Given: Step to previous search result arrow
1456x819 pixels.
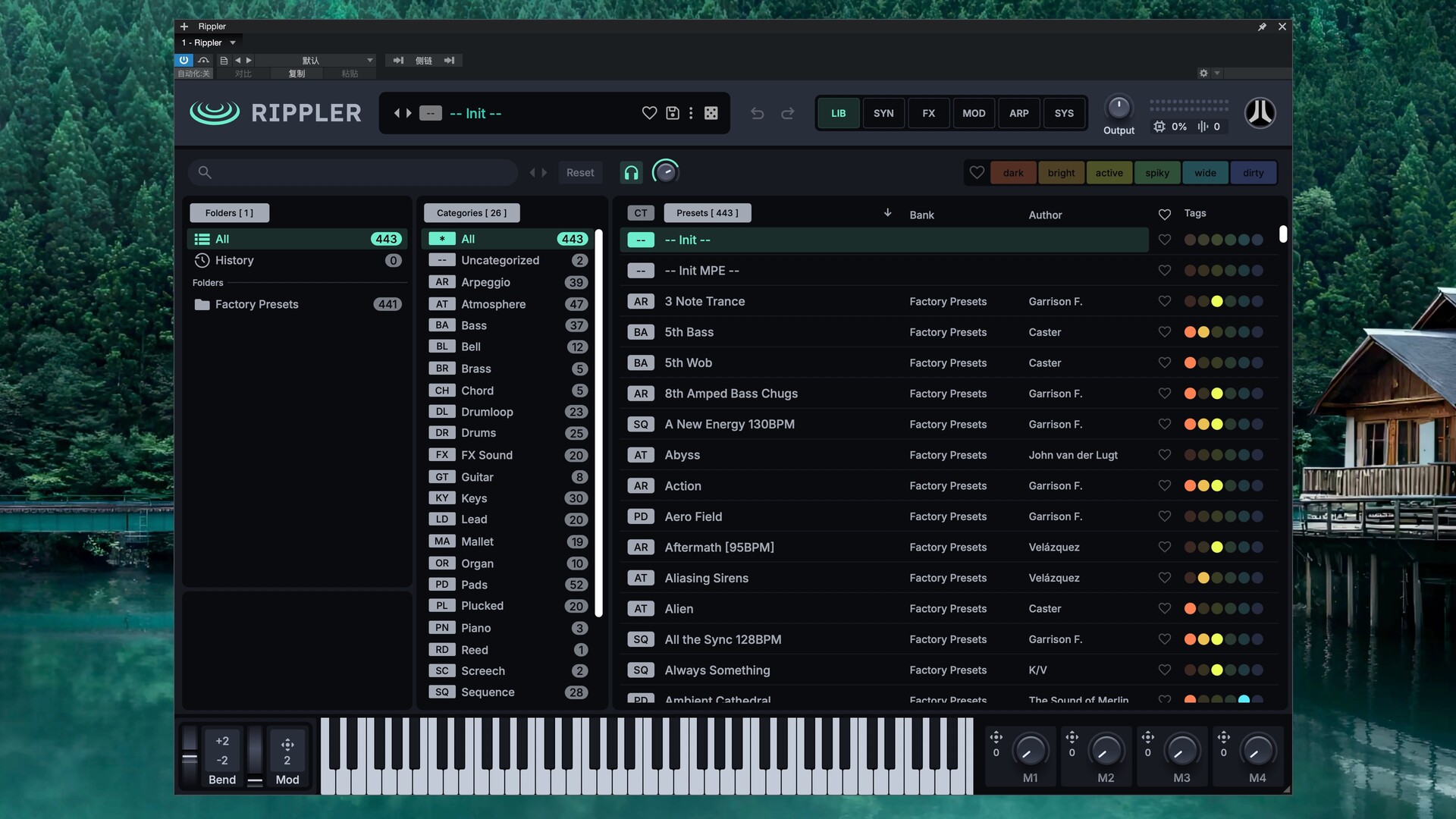Looking at the screenshot, I should point(532,173).
